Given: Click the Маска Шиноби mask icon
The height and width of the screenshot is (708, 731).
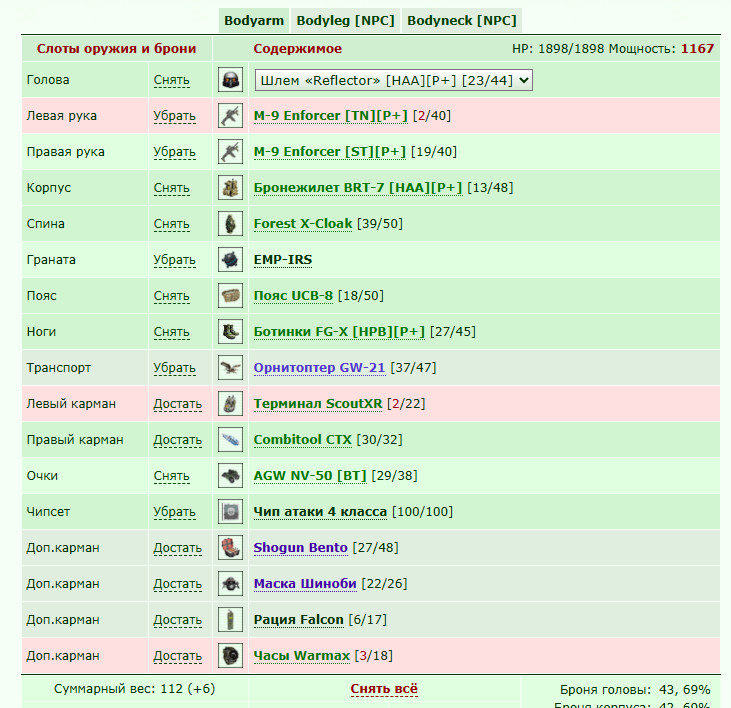Looking at the screenshot, I should click(230, 584).
